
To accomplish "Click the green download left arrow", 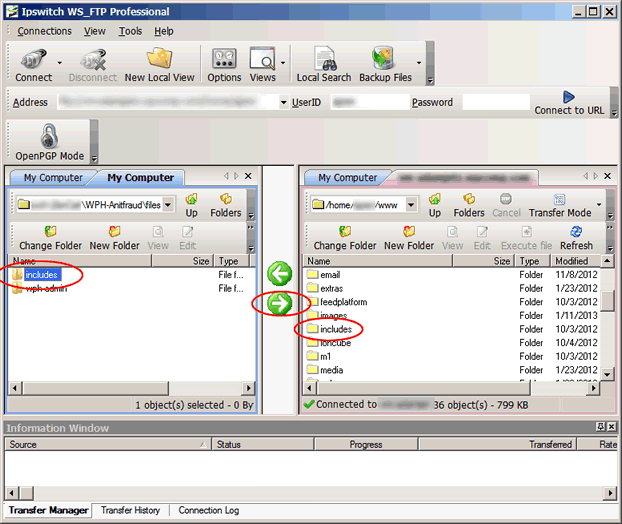I will (x=280, y=274).
